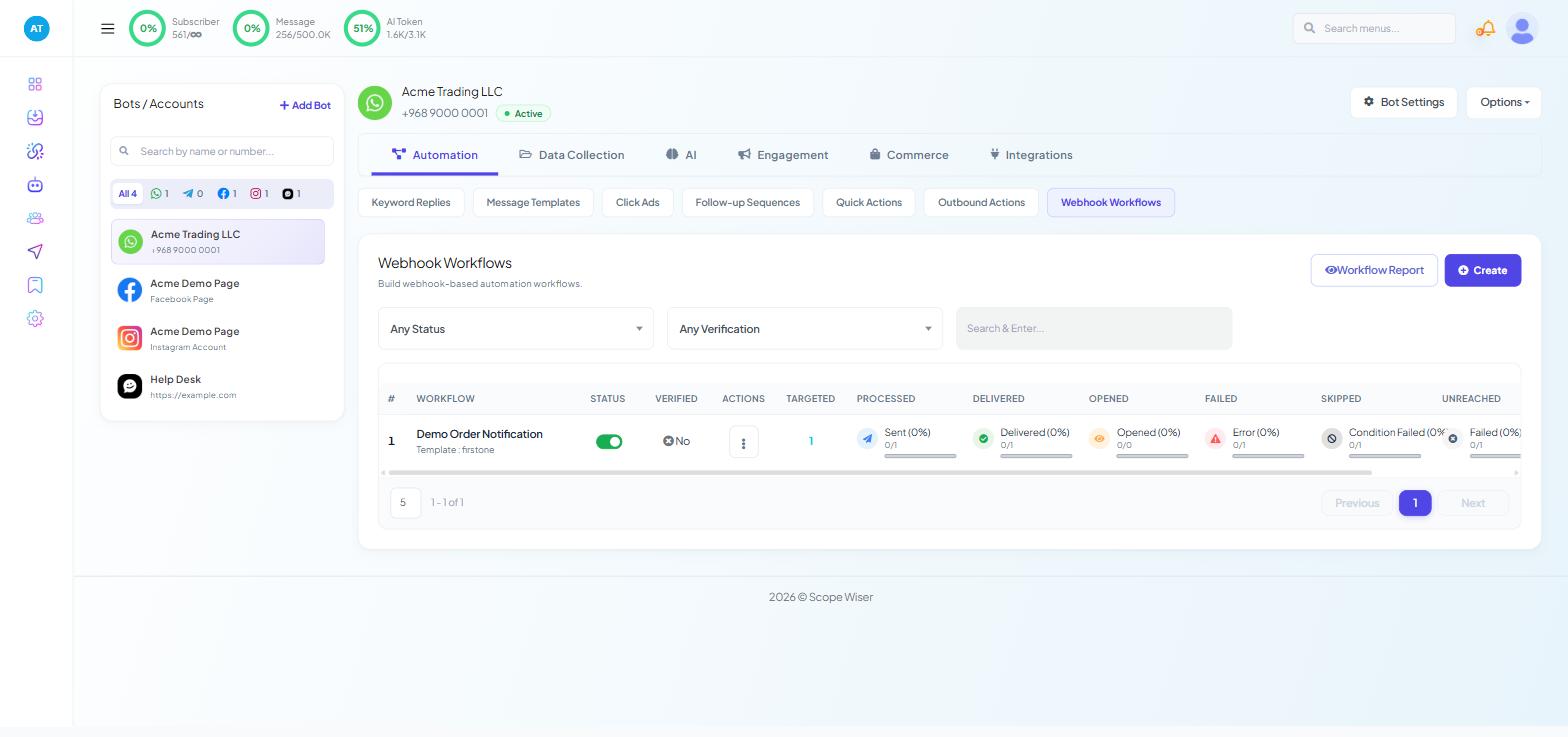
Task: Open the subscribers group icon in sidebar
Action: pyautogui.click(x=35, y=218)
